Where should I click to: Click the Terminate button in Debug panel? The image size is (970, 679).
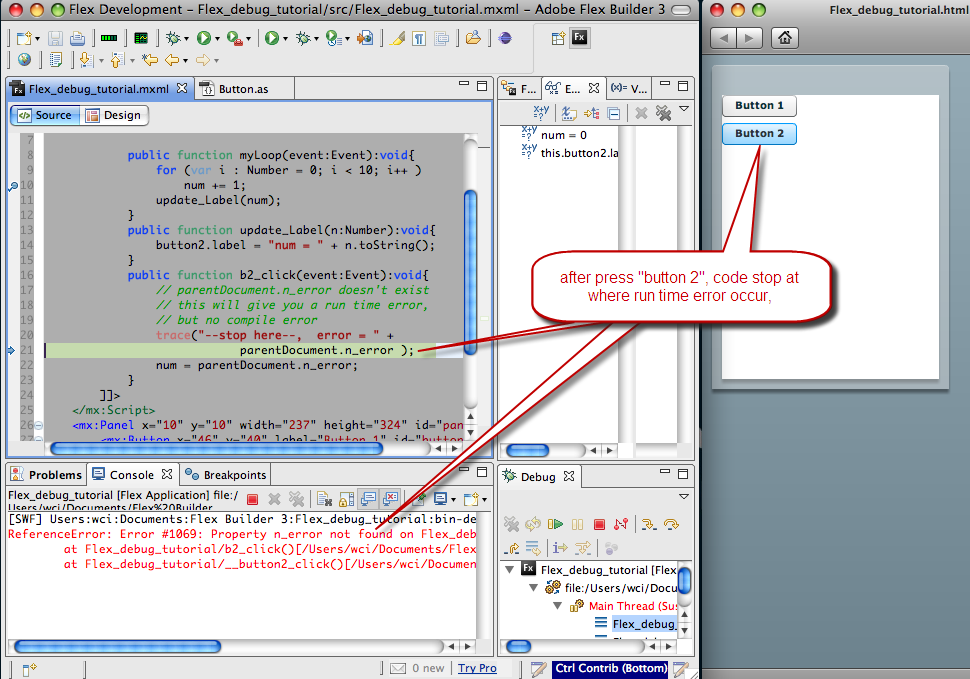[x=600, y=524]
